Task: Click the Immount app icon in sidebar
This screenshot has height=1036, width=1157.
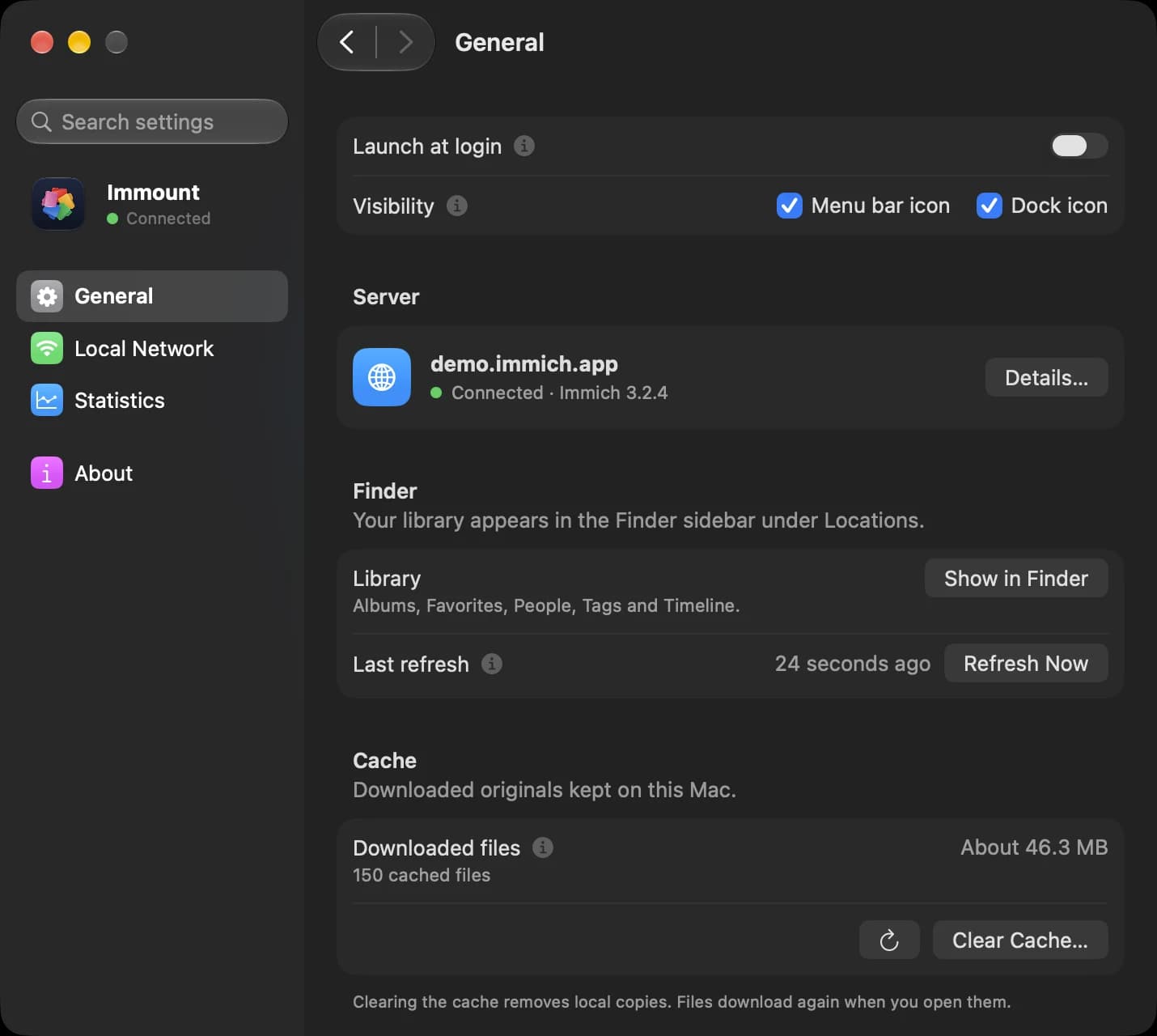Action: [58, 203]
